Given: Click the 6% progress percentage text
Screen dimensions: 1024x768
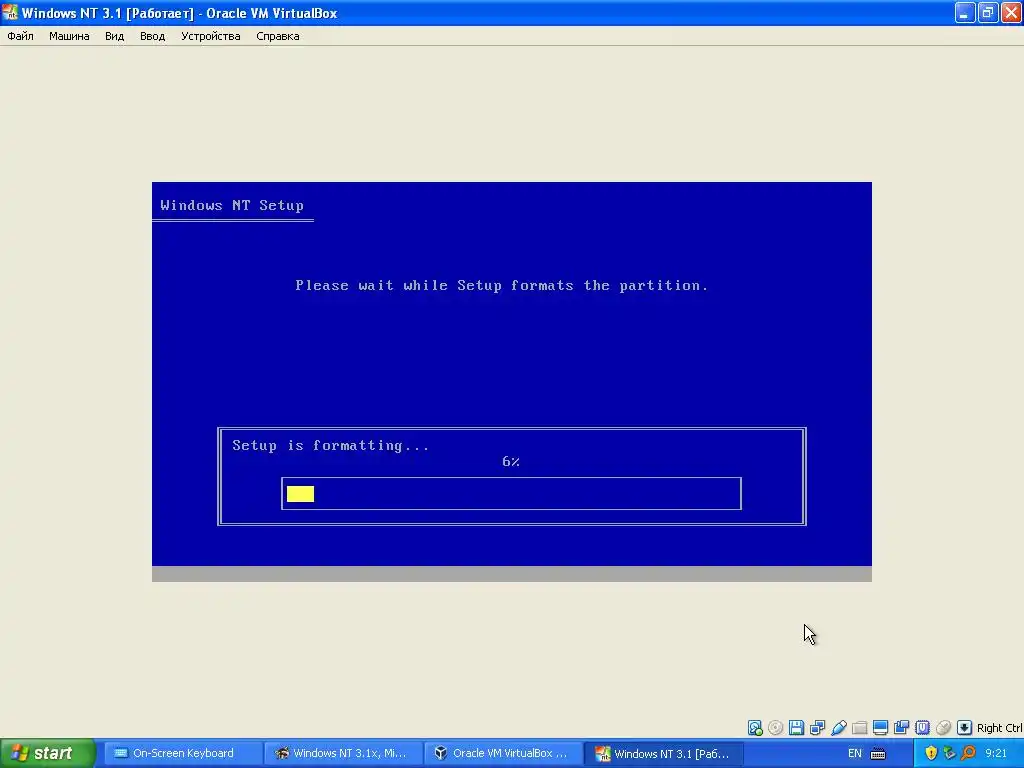Looking at the screenshot, I should tap(511, 462).
